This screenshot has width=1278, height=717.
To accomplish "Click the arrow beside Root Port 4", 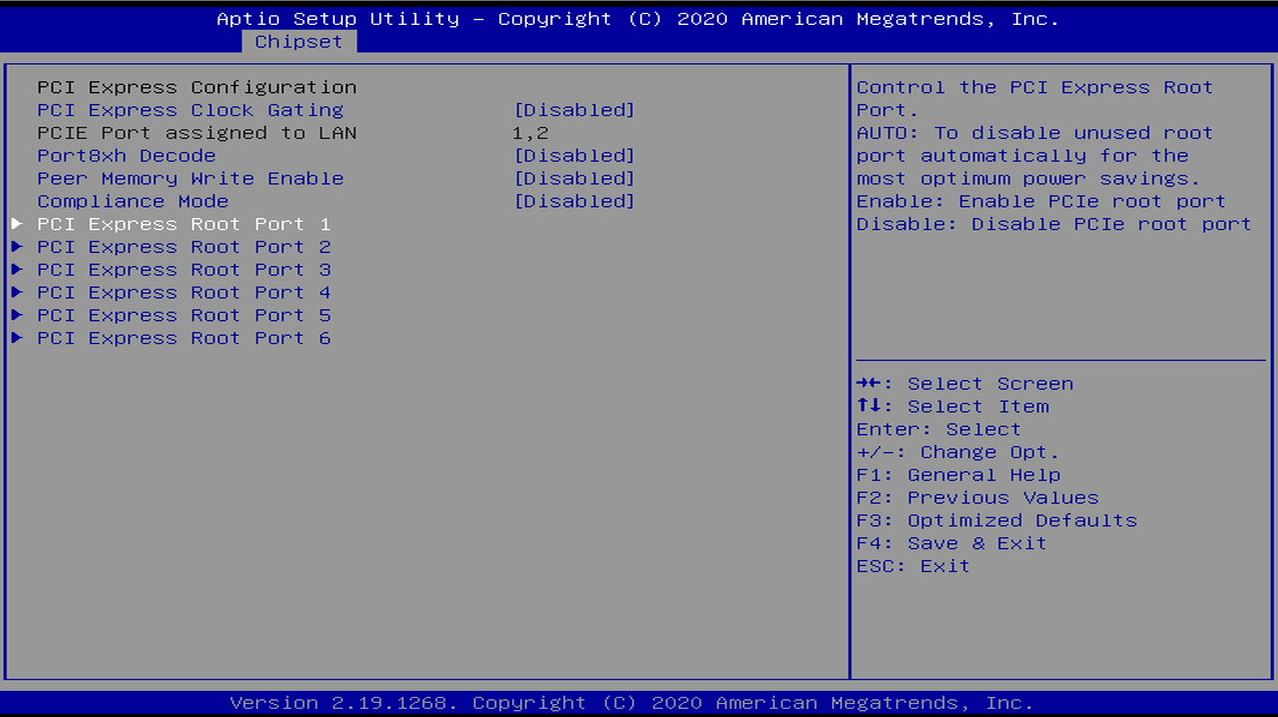I will (x=17, y=293).
